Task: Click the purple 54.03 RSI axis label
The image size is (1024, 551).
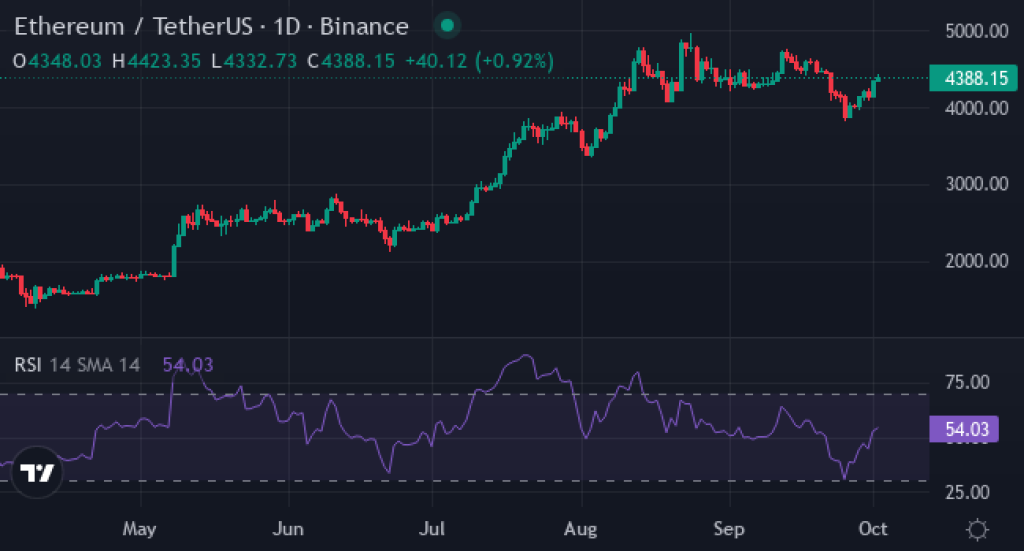Action: (x=967, y=429)
